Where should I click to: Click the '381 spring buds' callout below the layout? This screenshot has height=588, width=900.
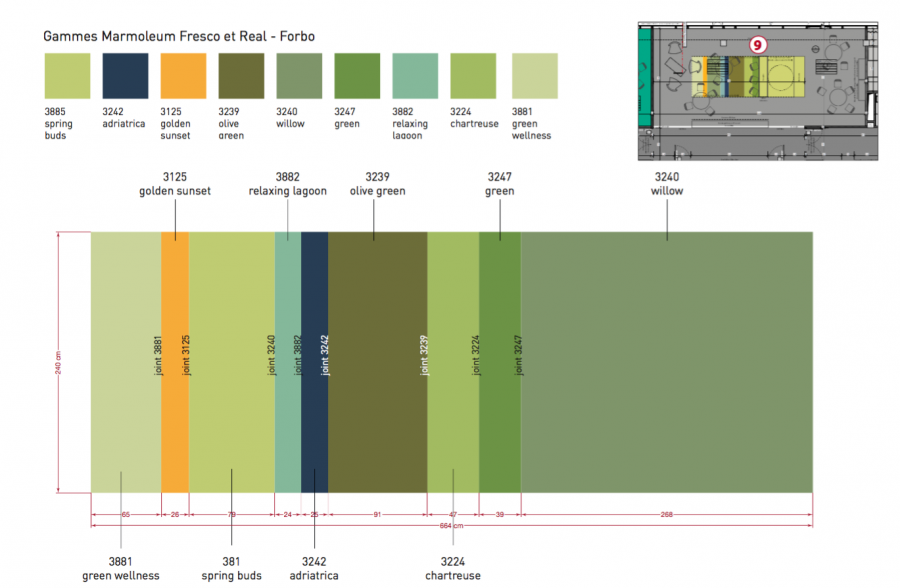231,568
